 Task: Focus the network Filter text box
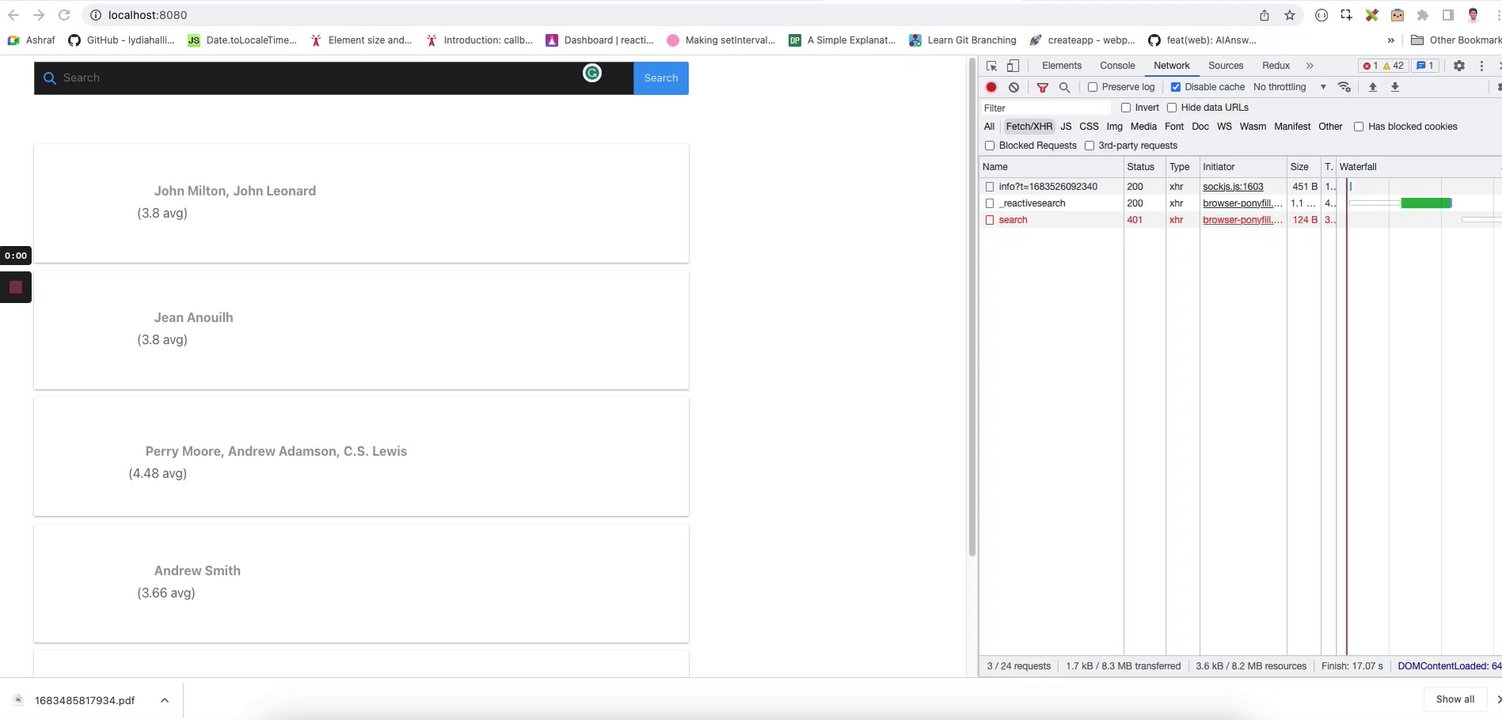[1045, 107]
